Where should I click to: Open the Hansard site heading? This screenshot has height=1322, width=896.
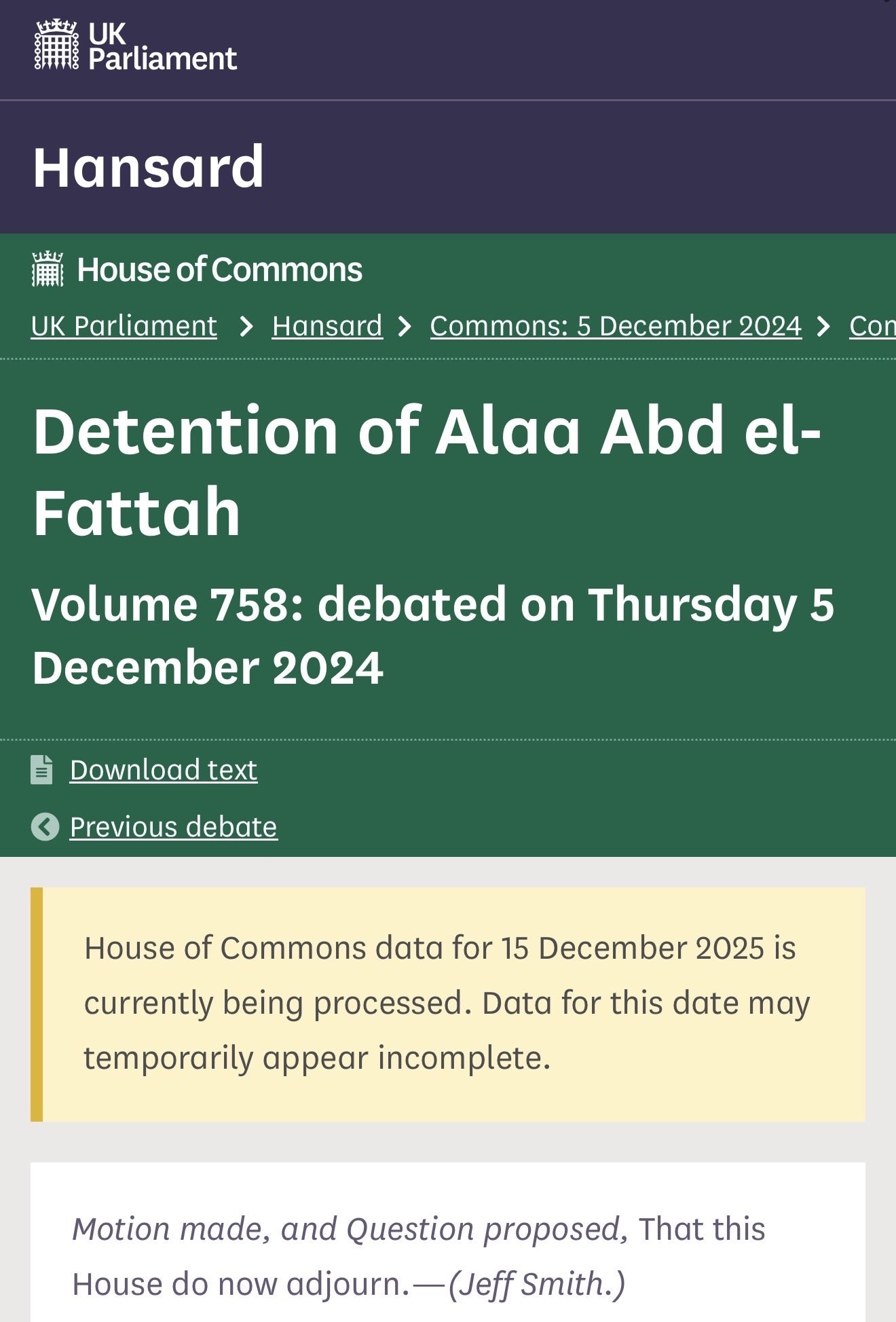click(x=149, y=167)
